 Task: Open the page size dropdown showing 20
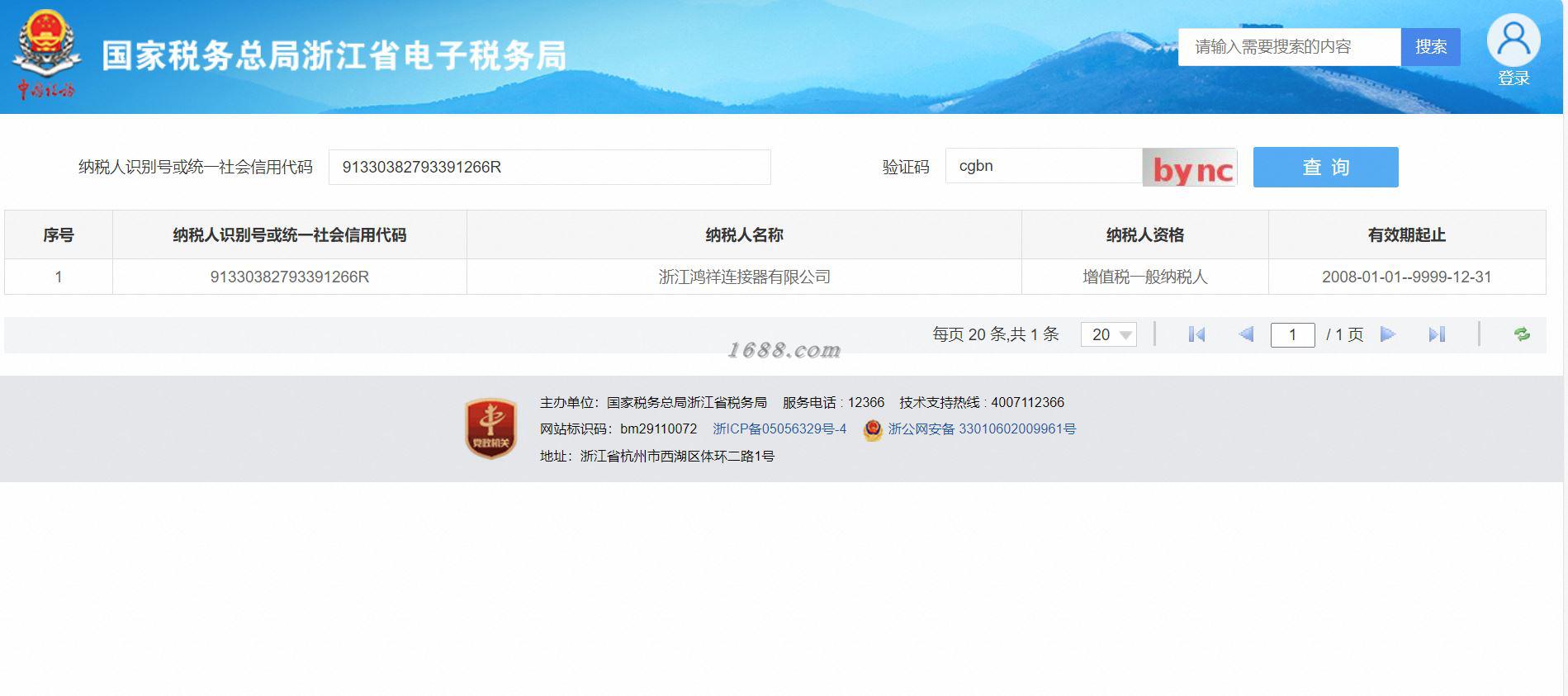tap(1109, 334)
